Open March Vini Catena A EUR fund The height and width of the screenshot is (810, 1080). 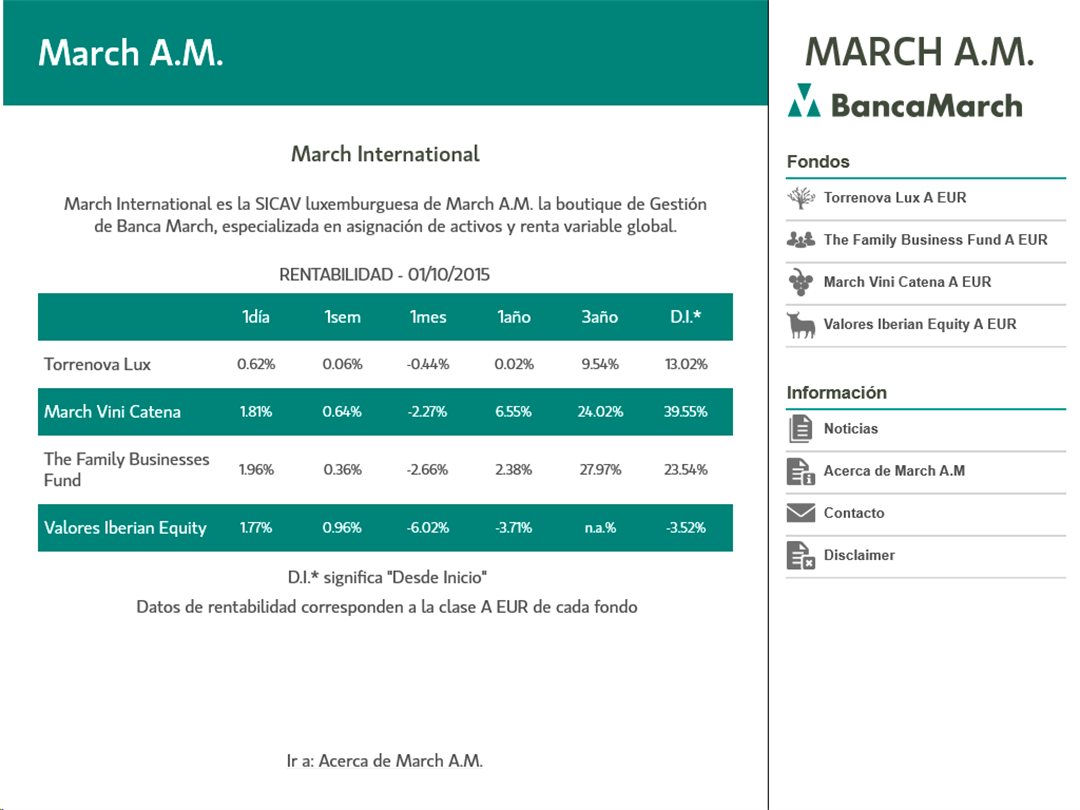[926, 282]
